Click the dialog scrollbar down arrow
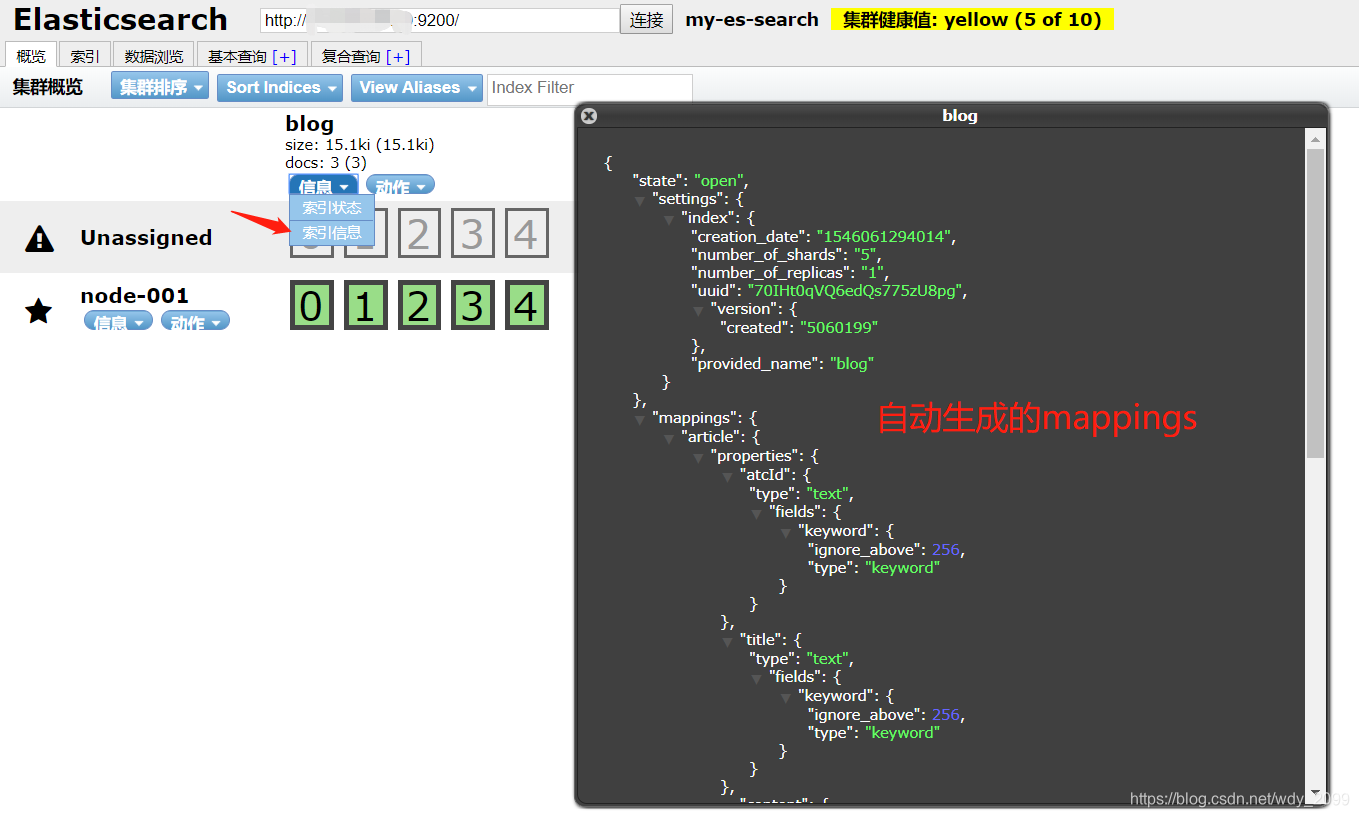This screenshot has width=1359, height=818. point(1315,791)
